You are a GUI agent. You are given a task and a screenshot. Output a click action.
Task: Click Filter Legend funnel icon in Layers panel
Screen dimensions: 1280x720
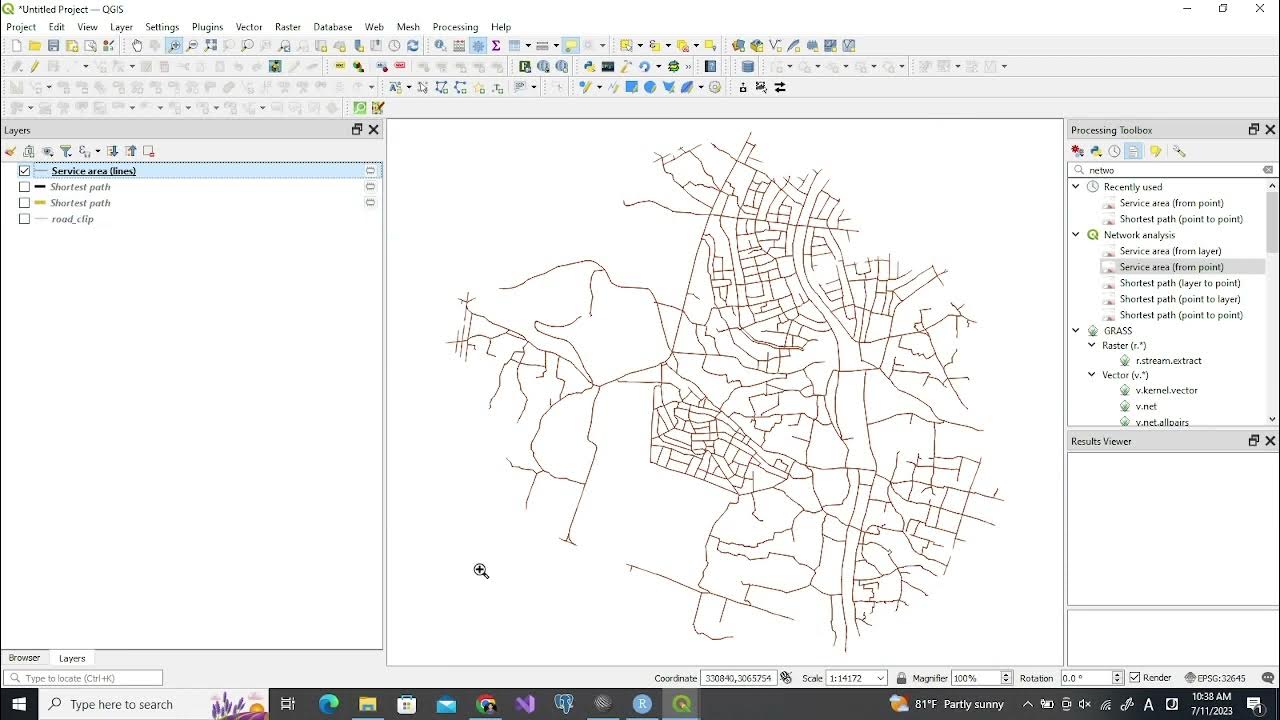pos(66,151)
